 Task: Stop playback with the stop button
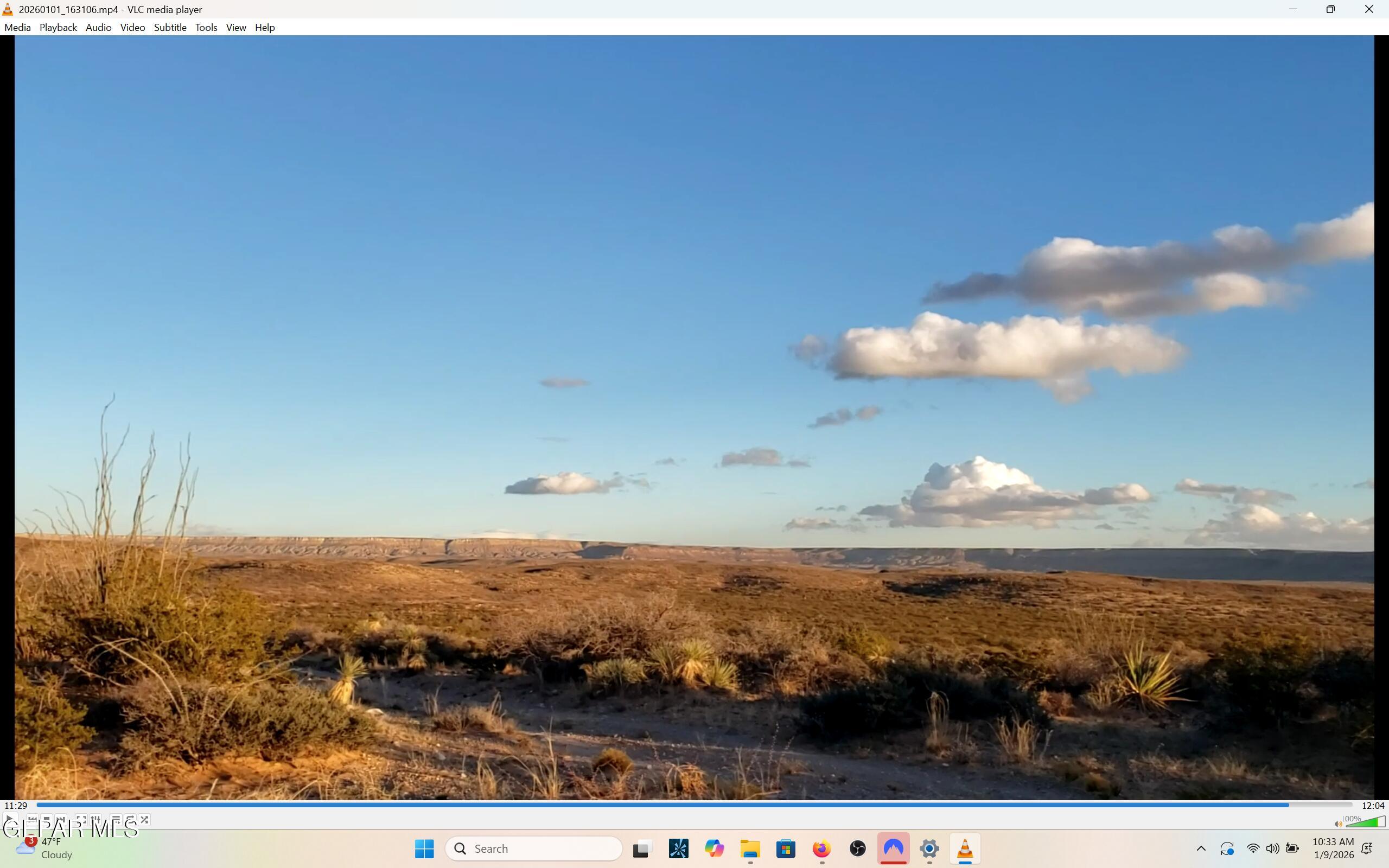pos(47,820)
